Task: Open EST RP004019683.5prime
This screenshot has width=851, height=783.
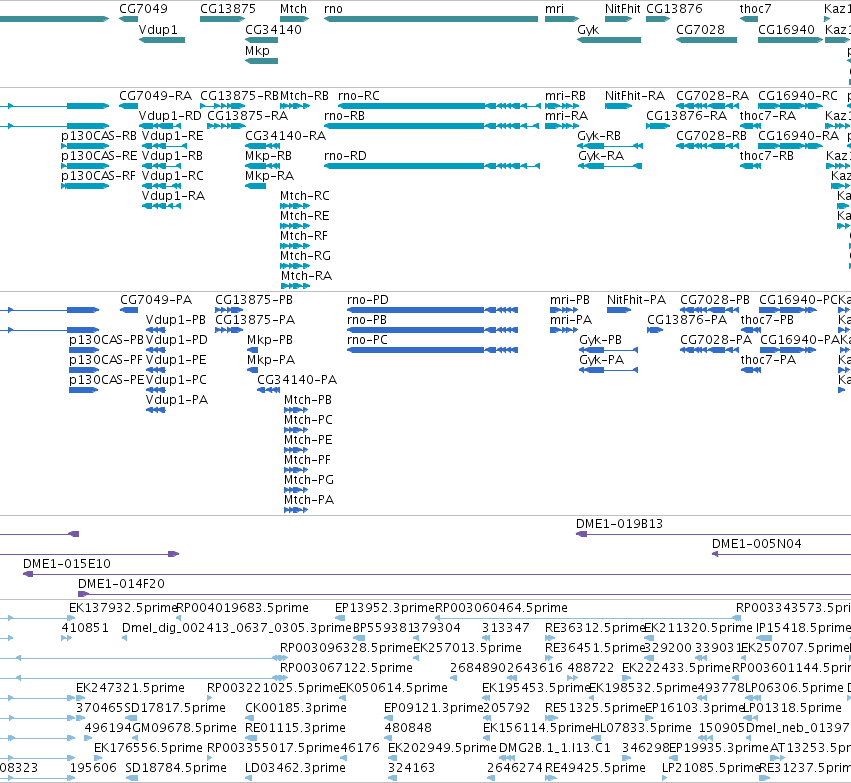Action: tap(243, 608)
